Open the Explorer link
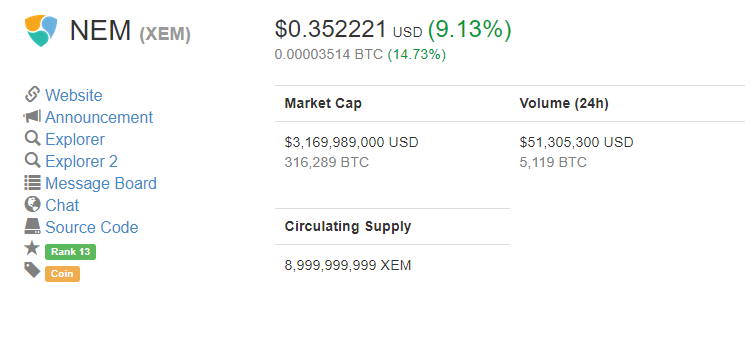The width and height of the screenshot is (752, 363). coord(75,139)
